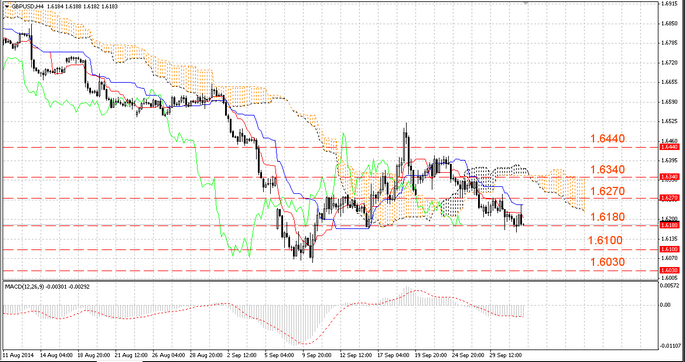Click the orange 1.6180 level text

pos(608,217)
